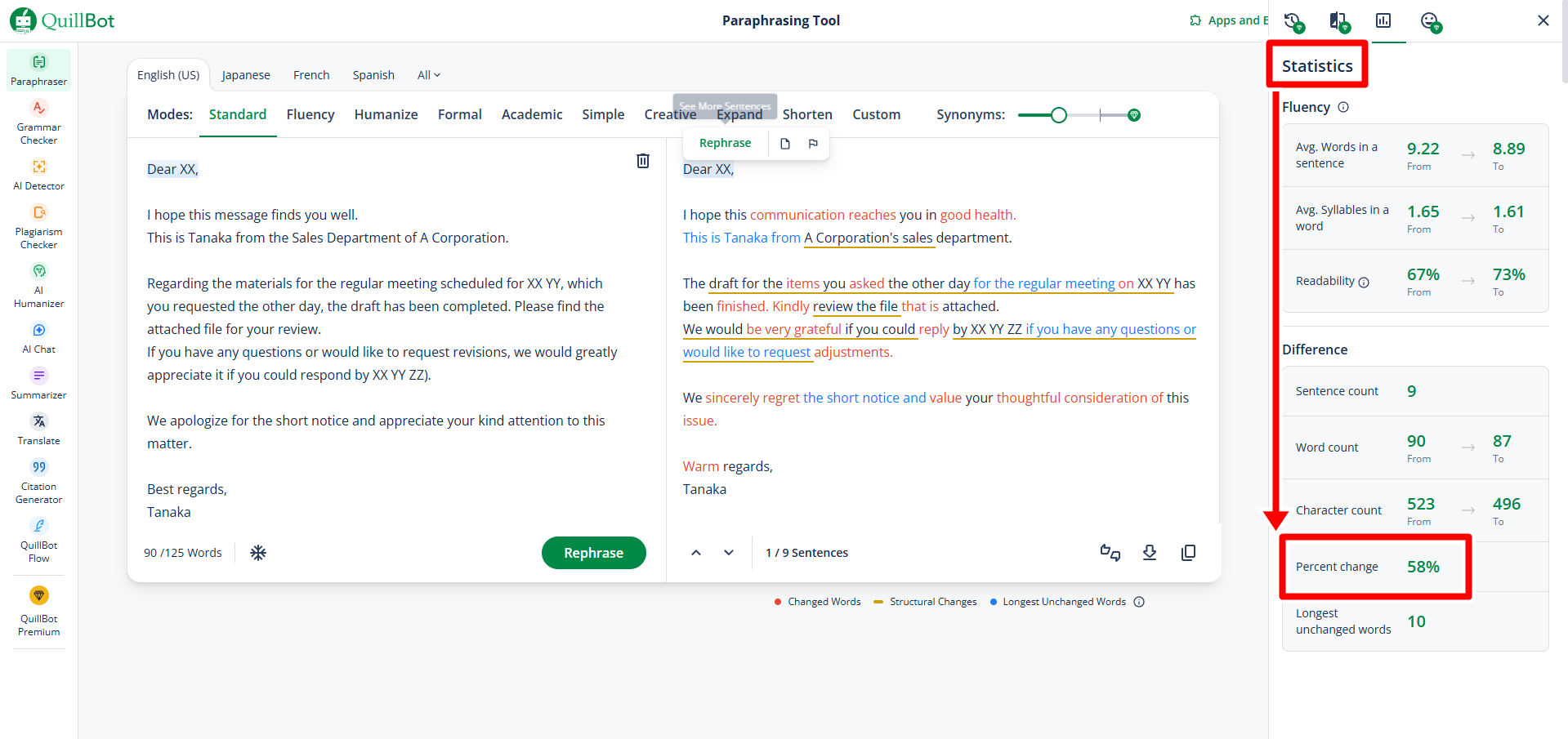The image size is (1568, 739).
Task: Click the '90 /125 Words' counter
Action: pos(183,553)
